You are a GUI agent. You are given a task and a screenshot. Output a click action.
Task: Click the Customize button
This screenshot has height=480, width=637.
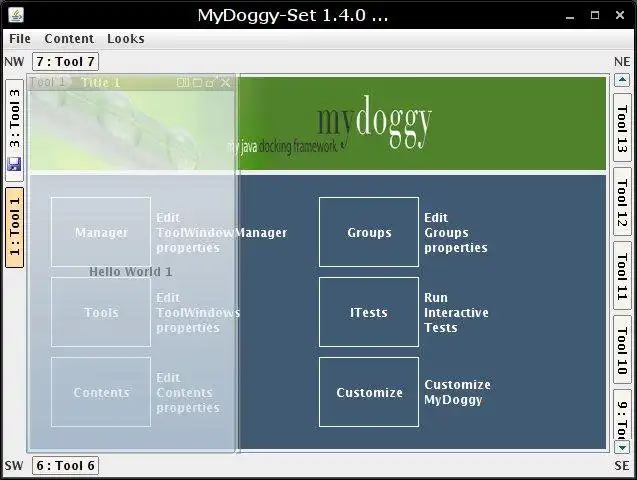[x=369, y=392]
